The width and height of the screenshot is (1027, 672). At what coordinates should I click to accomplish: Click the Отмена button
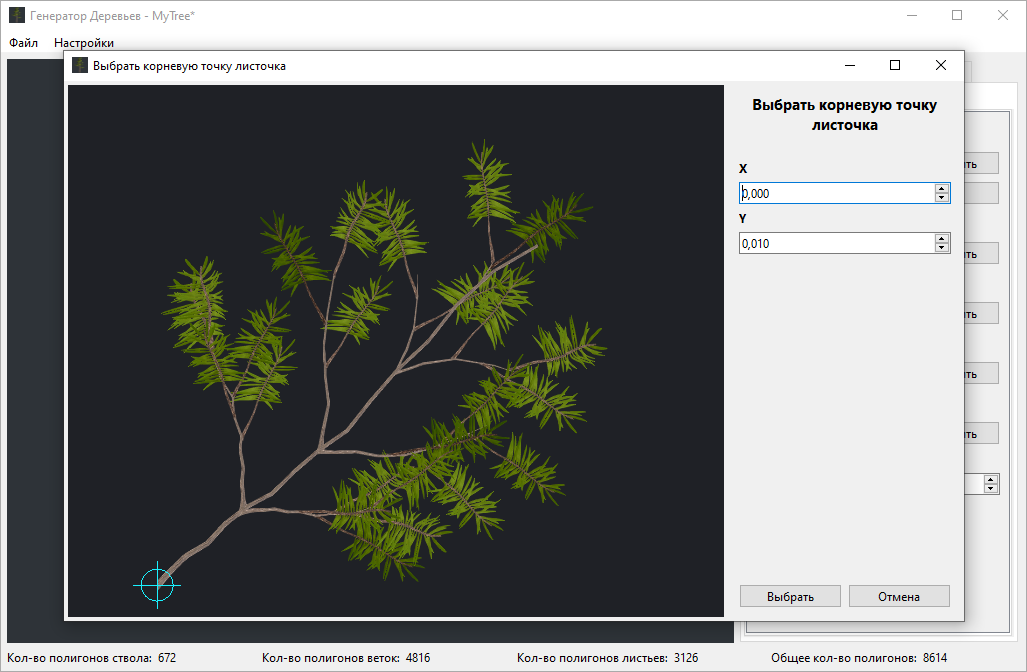click(899, 596)
